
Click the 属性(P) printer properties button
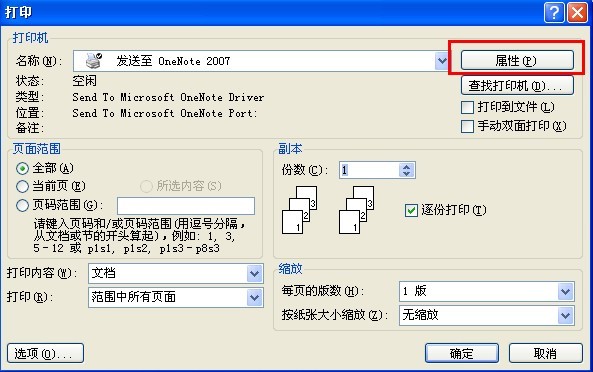(x=517, y=60)
